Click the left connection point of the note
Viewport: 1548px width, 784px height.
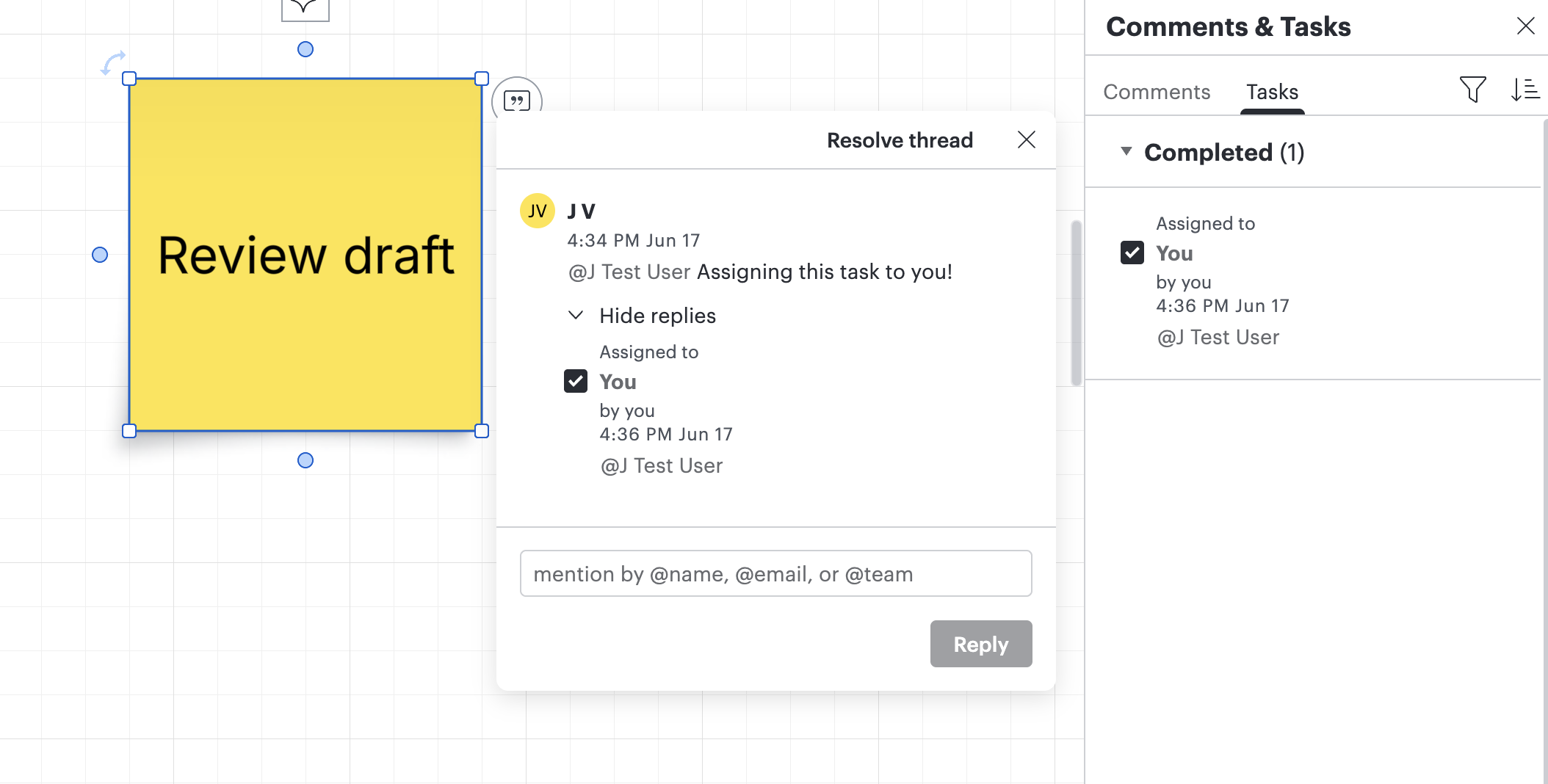point(100,255)
